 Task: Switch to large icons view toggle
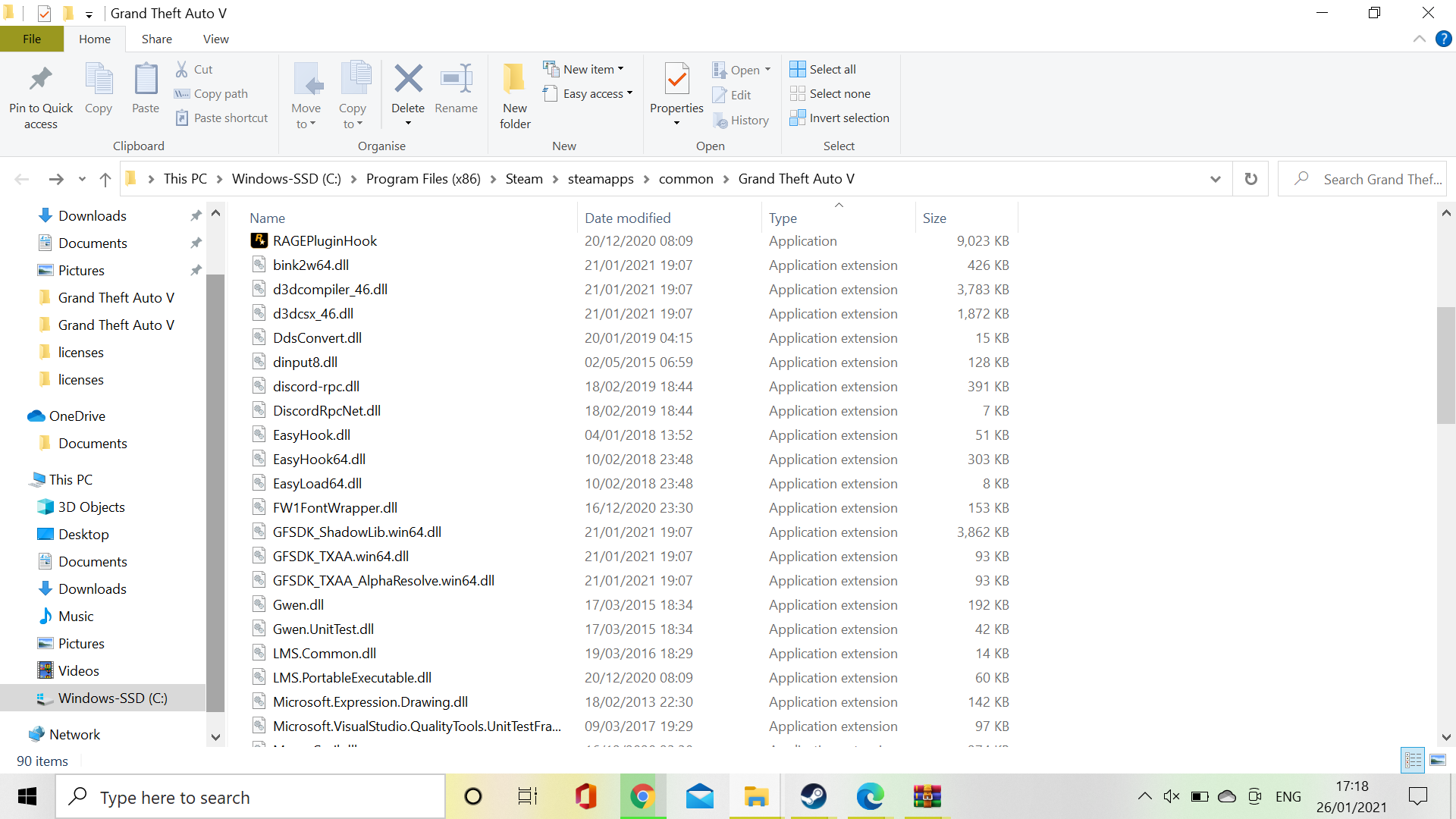(1438, 760)
